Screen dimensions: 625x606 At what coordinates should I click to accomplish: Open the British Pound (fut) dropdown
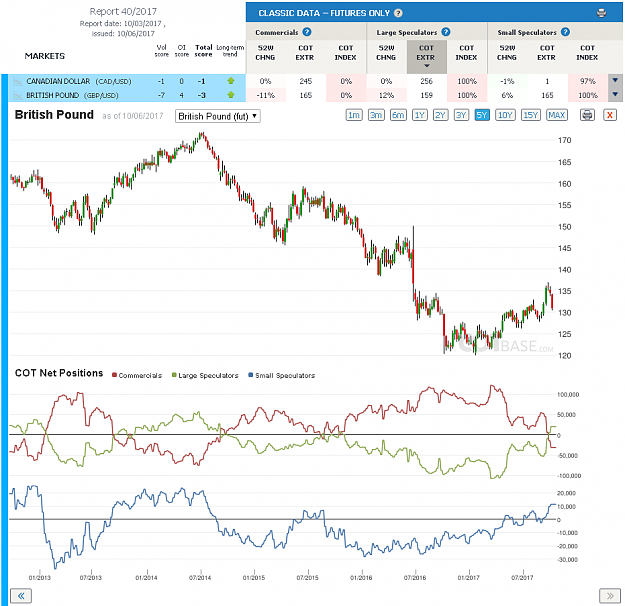pyautogui.click(x=218, y=116)
